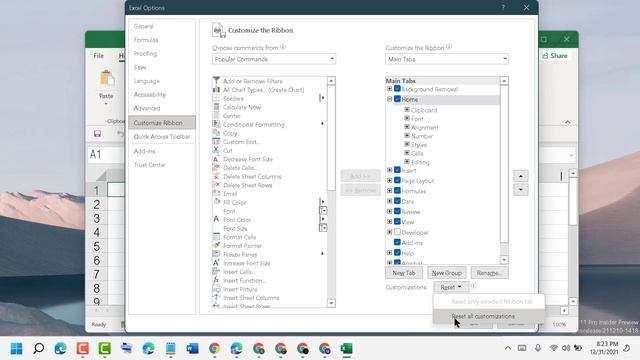Click the Conditional Formatting command icon

click(216, 124)
